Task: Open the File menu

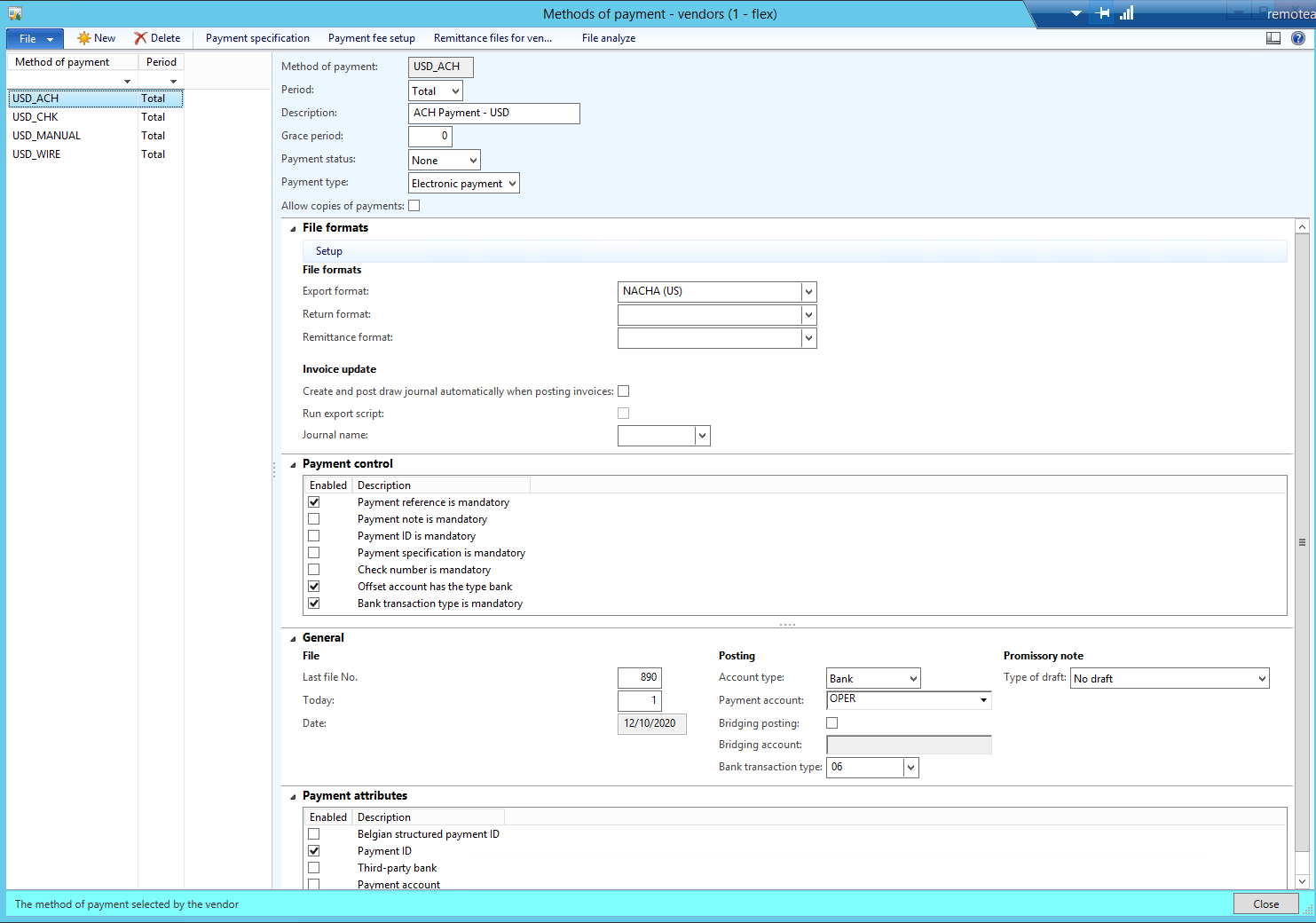Action: click(35, 38)
